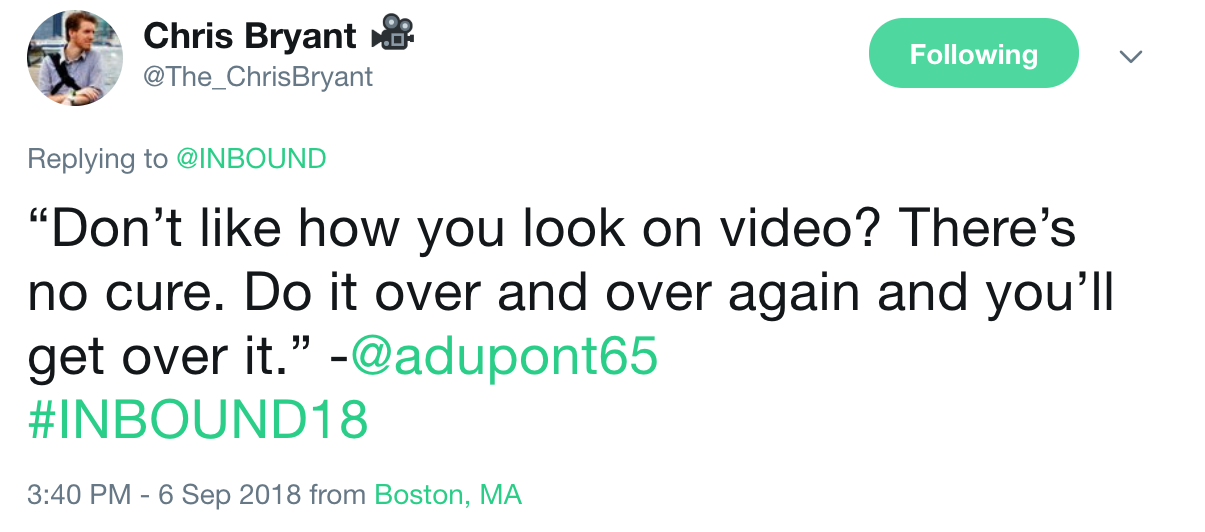
Task: Visit the @The_ChrisBryant handle
Action: coord(258,77)
